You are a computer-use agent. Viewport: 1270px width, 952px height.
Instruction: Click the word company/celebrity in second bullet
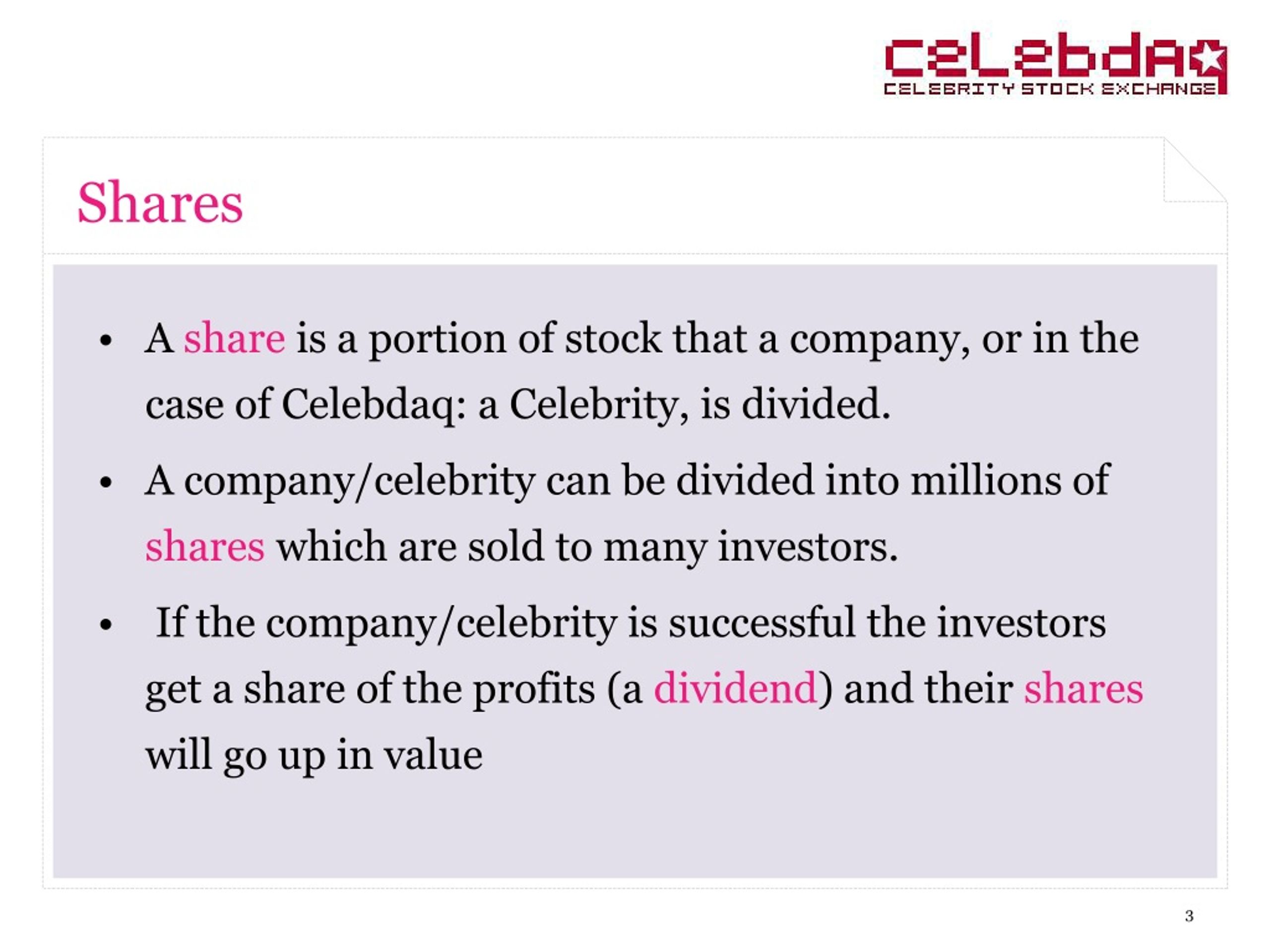pyautogui.click(x=359, y=481)
